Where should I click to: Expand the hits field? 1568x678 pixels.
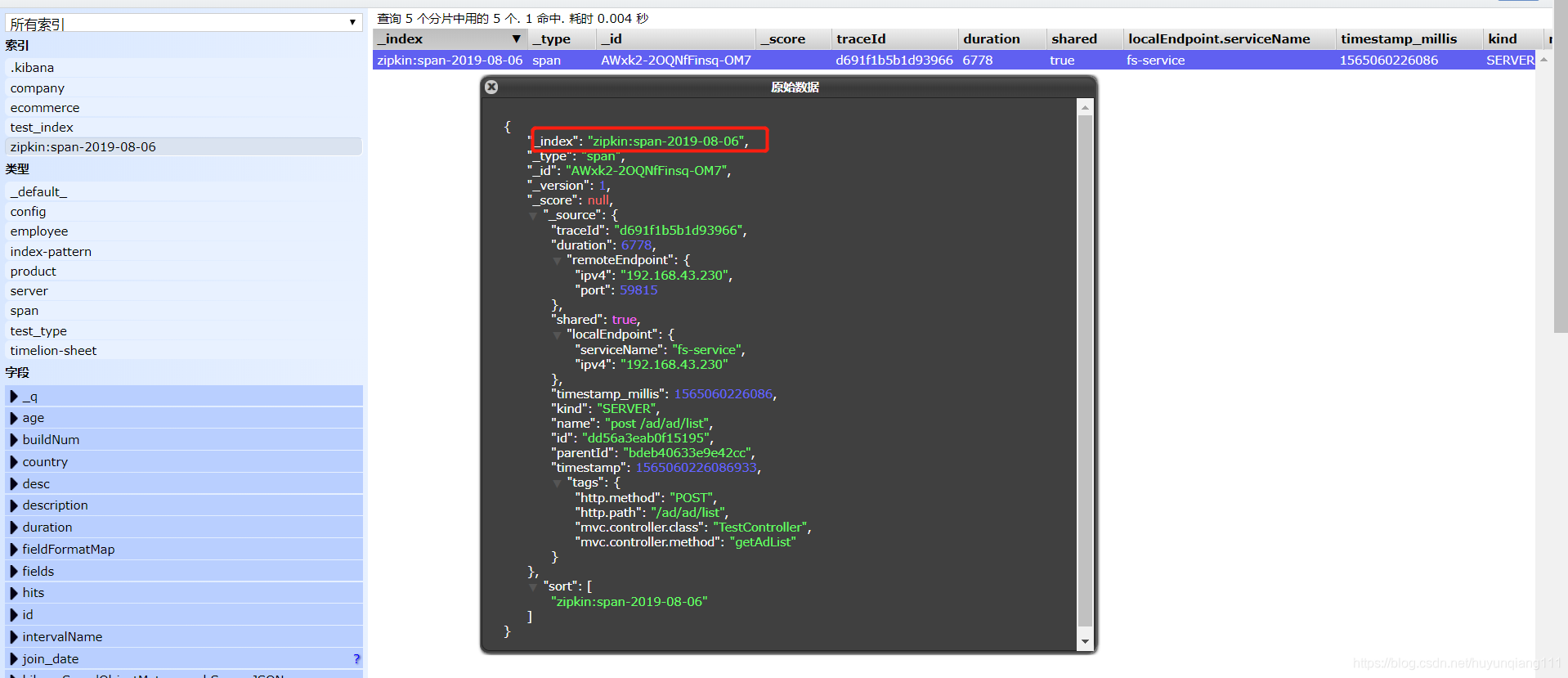pos(14,593)
